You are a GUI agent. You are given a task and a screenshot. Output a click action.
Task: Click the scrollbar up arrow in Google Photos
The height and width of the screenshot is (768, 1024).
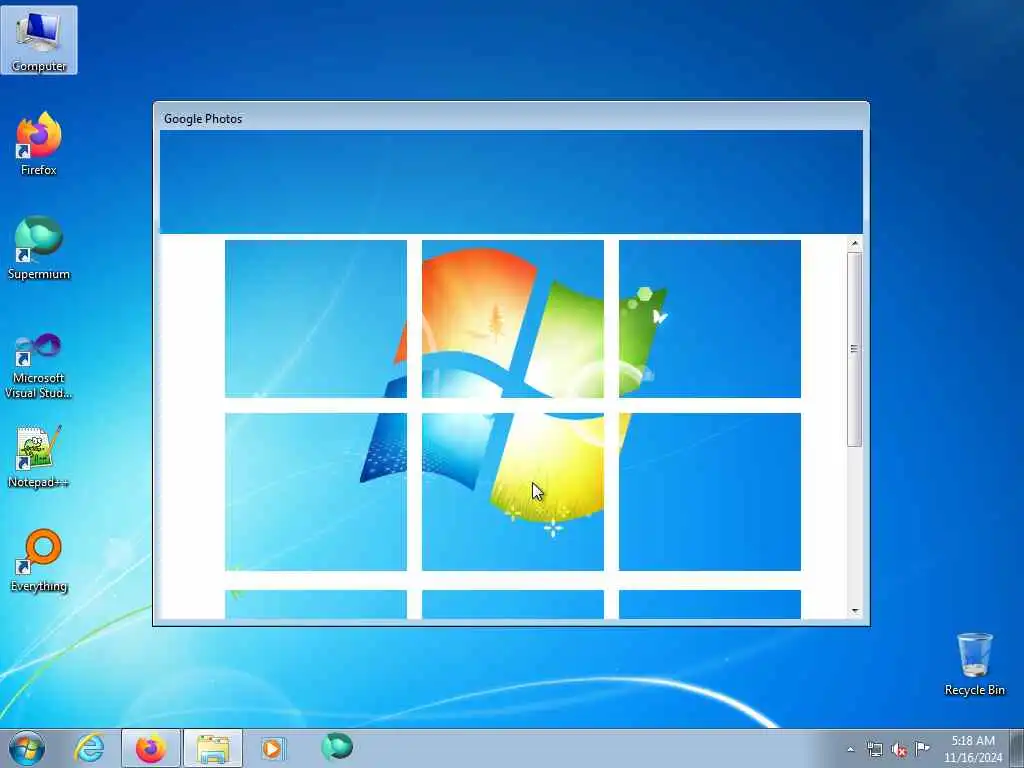coord(854,244)
